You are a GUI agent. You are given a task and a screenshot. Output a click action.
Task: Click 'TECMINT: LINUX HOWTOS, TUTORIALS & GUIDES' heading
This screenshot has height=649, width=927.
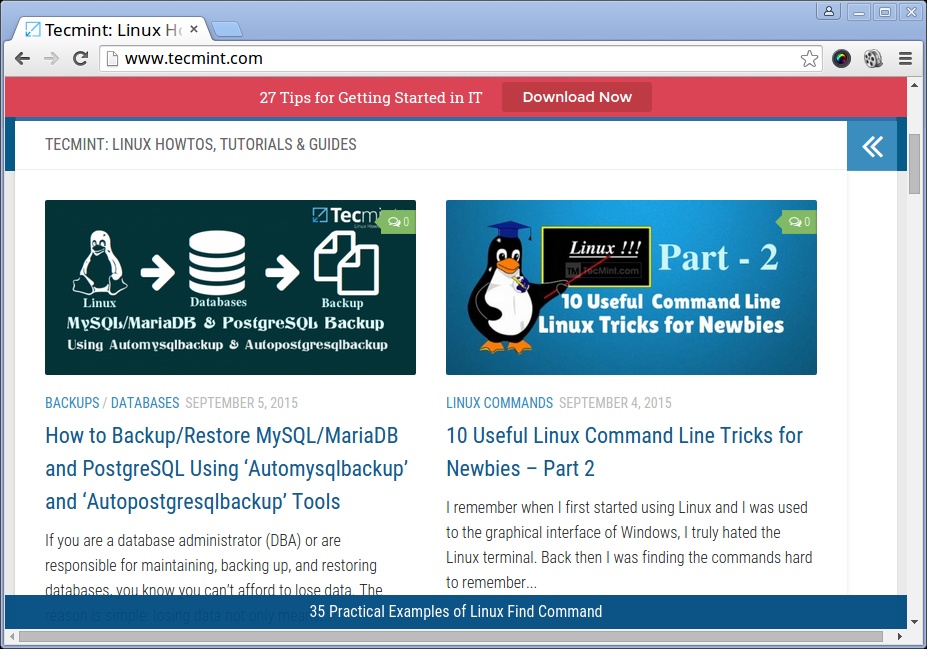(201, 144)
